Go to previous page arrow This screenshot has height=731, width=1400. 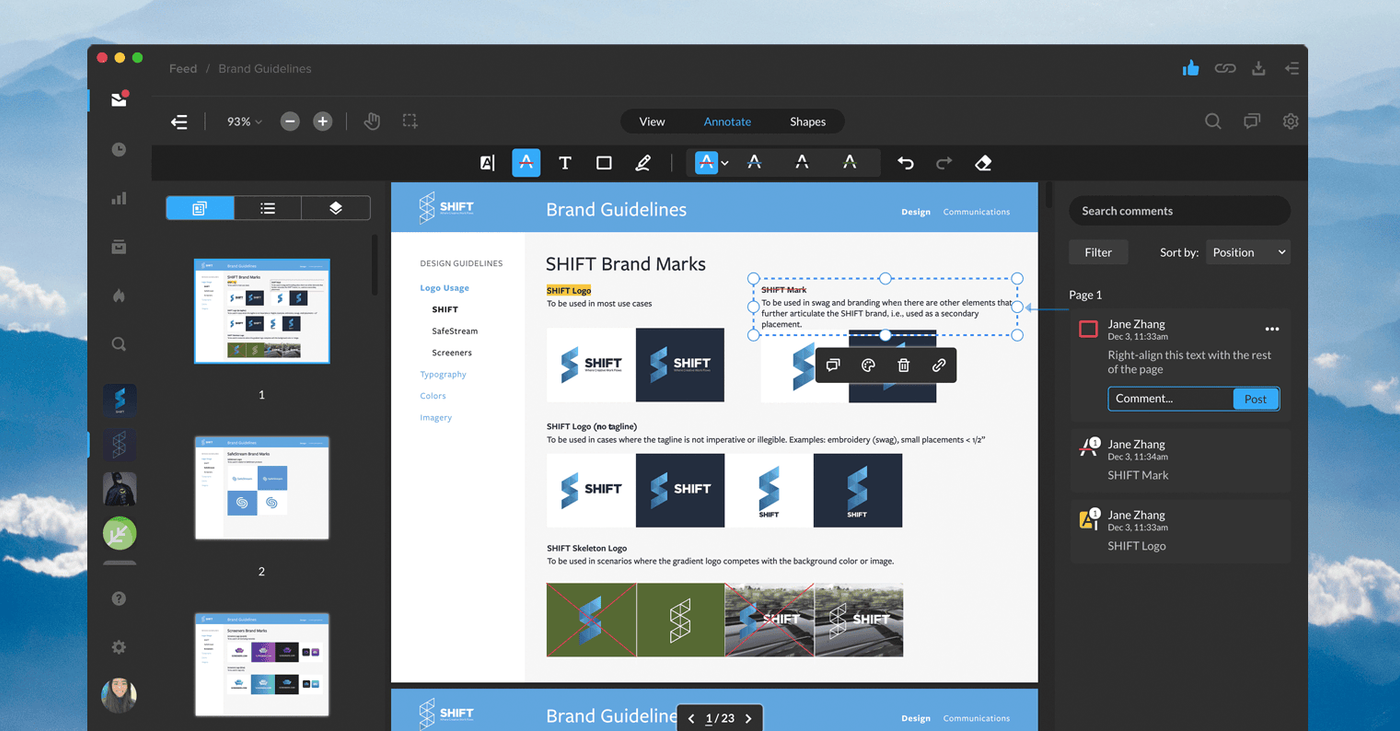tap(692, 718)
